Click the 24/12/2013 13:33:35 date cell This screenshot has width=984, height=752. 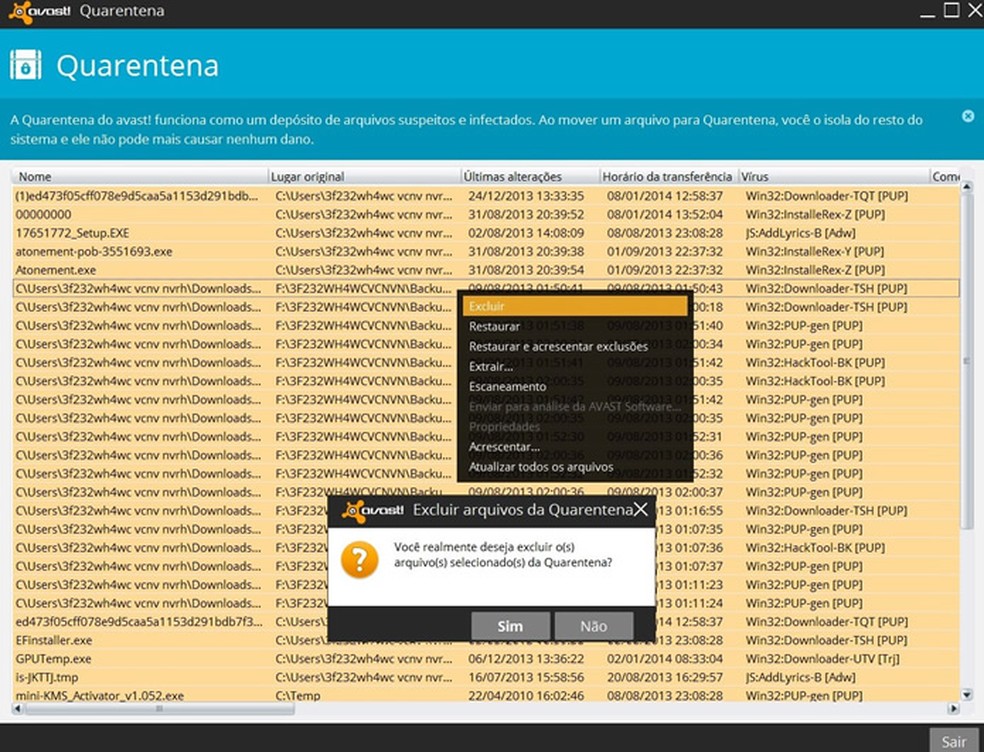tap(526, 196)
